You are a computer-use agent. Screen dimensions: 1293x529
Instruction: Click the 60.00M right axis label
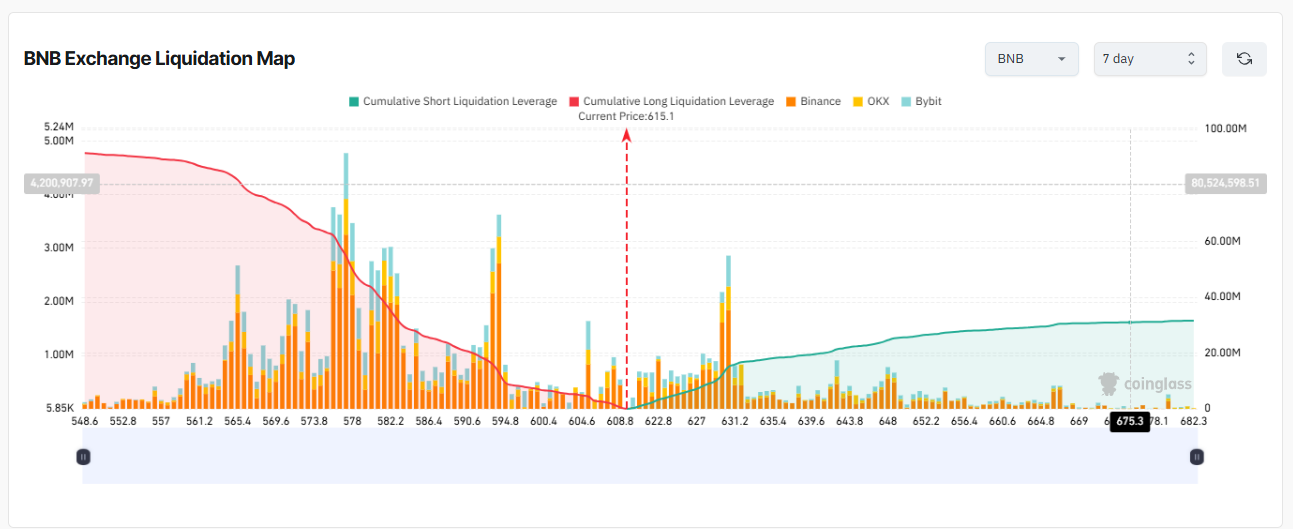pos(1221,241)
